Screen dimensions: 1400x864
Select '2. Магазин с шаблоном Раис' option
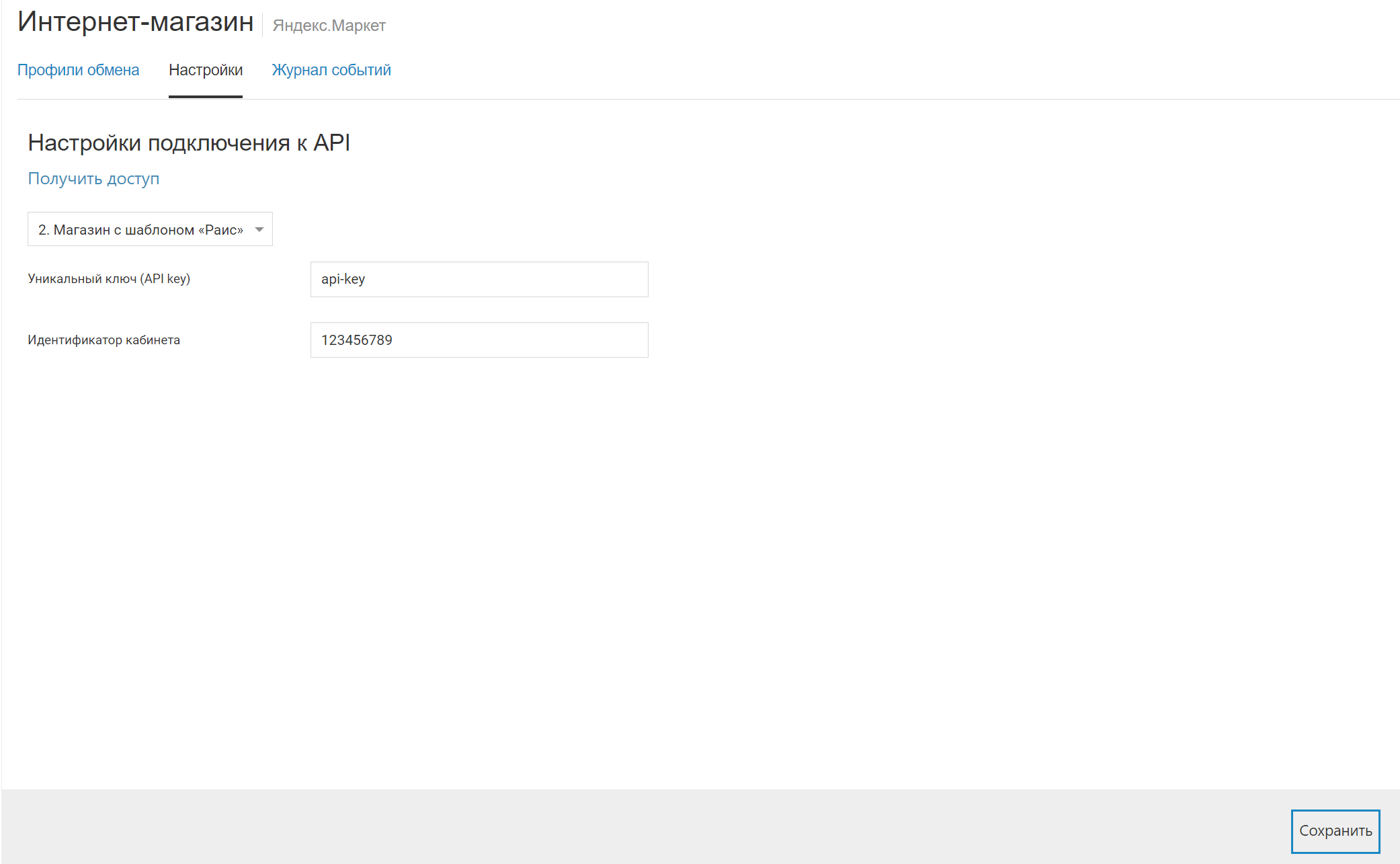149,230
